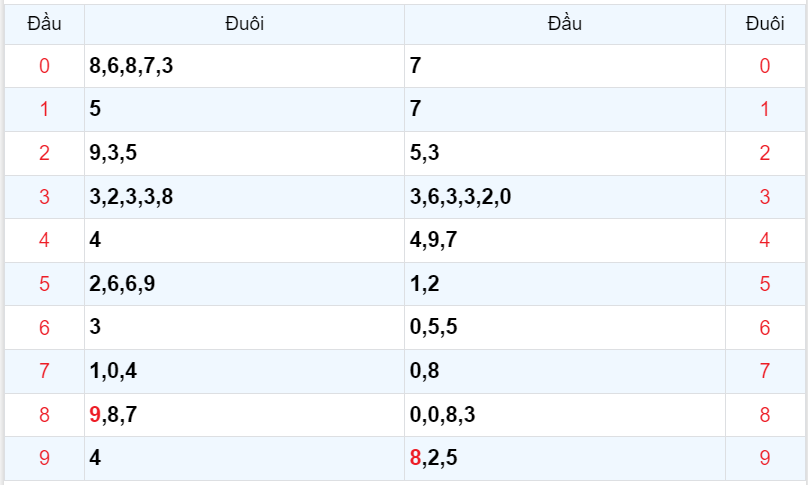The image size is (808, 485).
Task: Click the left 'Đuôi' column header
Action: (x=244, y=24)
